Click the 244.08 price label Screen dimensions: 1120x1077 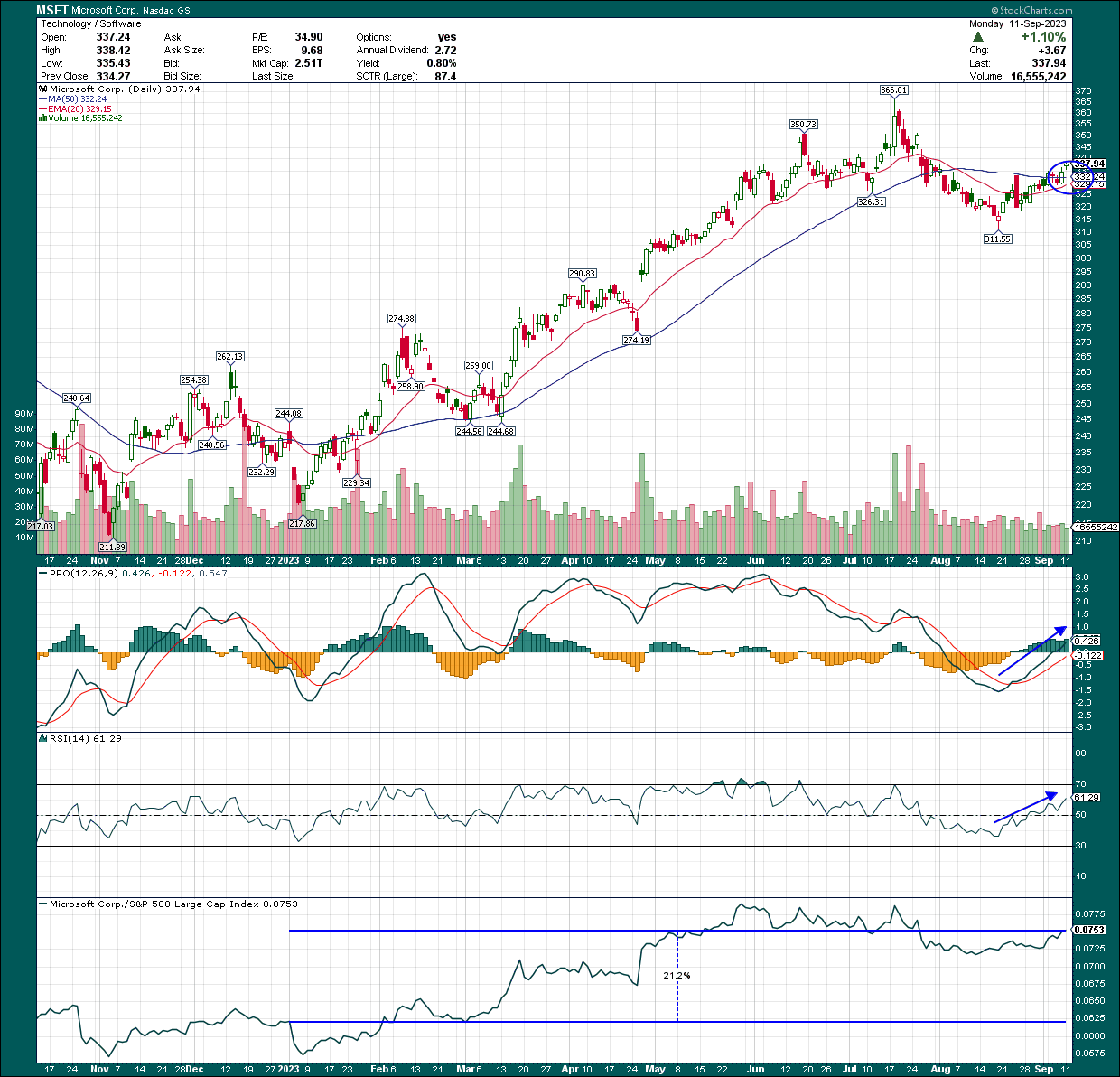[x=288, y=414]
